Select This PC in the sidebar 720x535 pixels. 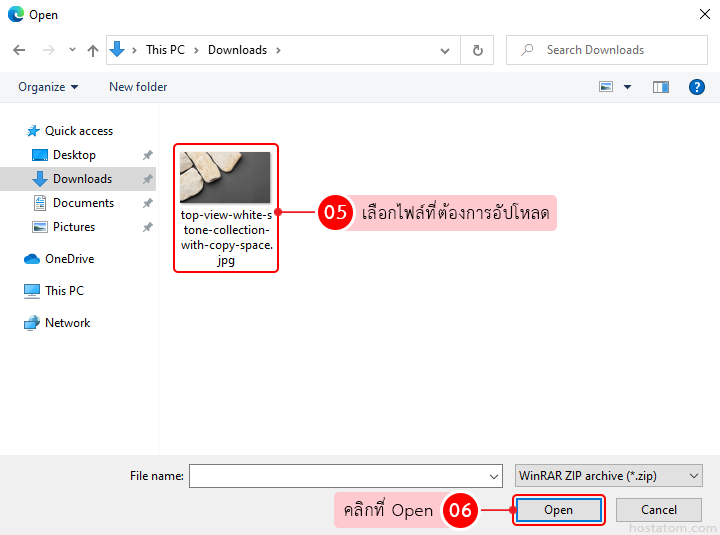(64, 291)
